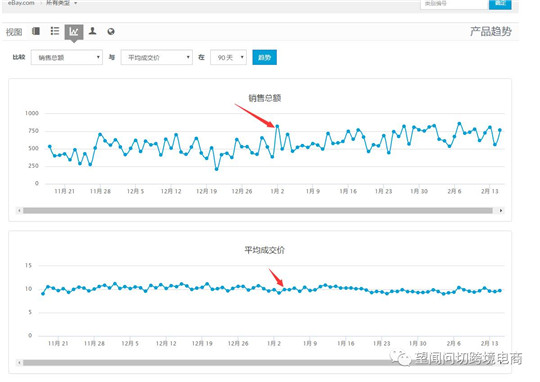Click right arrow of 销售总额 chart scrollbar
Image resolution: width=540 pixels, height=382 pixels.
[x=501, y=210]
